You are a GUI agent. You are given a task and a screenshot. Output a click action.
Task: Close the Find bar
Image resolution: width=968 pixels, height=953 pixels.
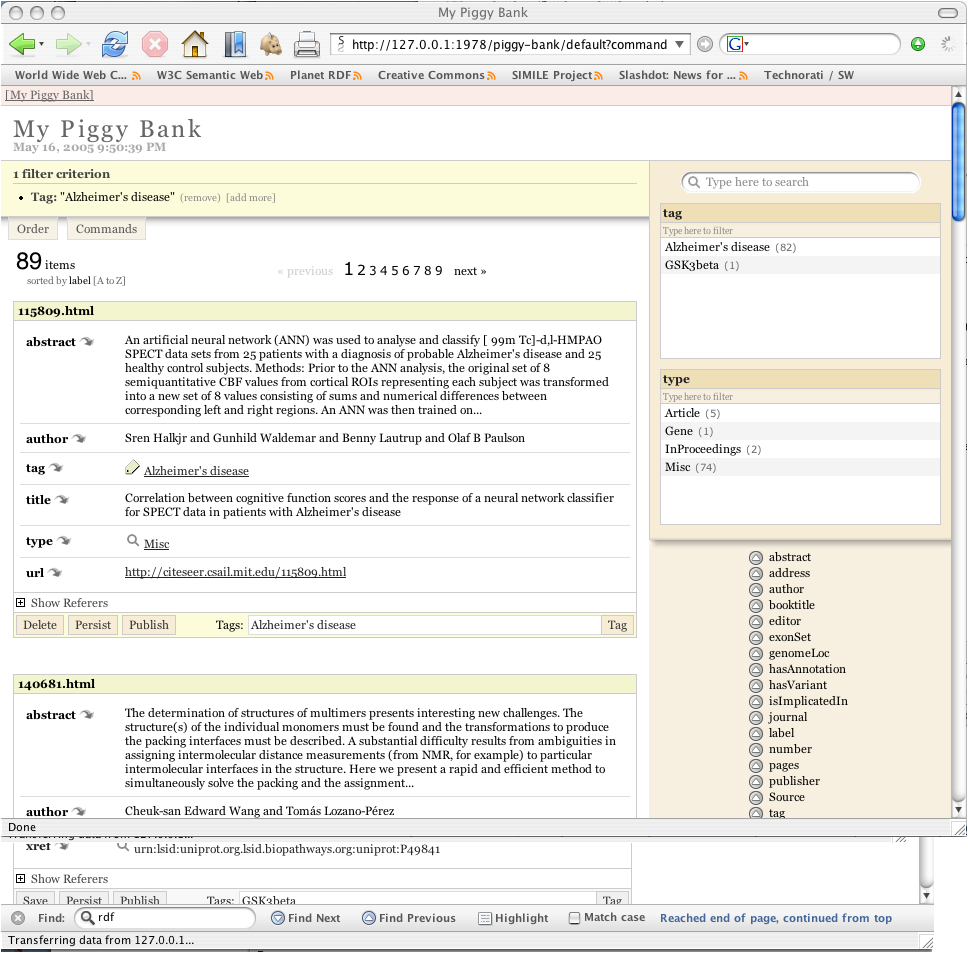coord(18,918)
